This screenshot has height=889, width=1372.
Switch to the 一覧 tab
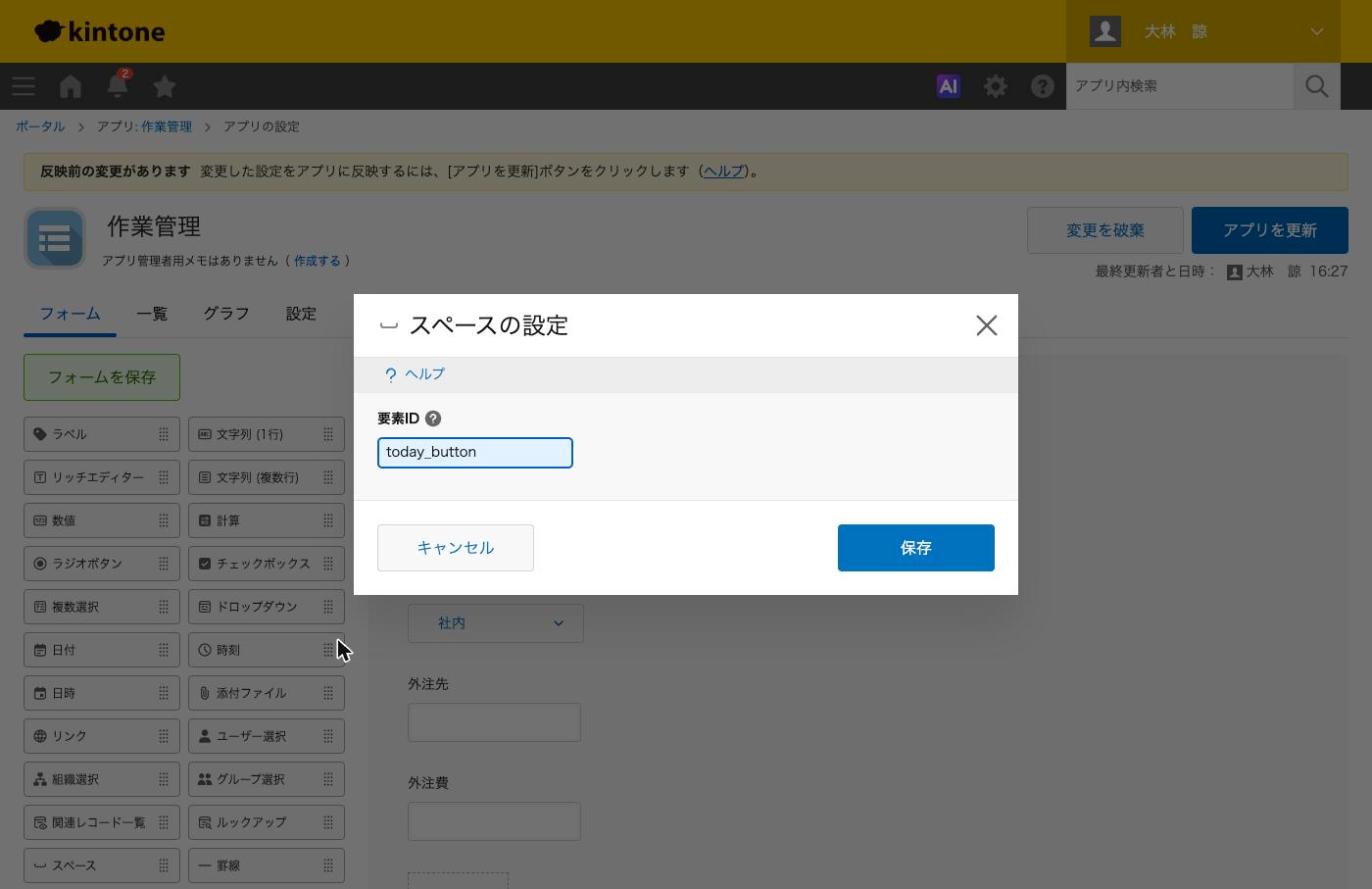[x=152, y=314]
